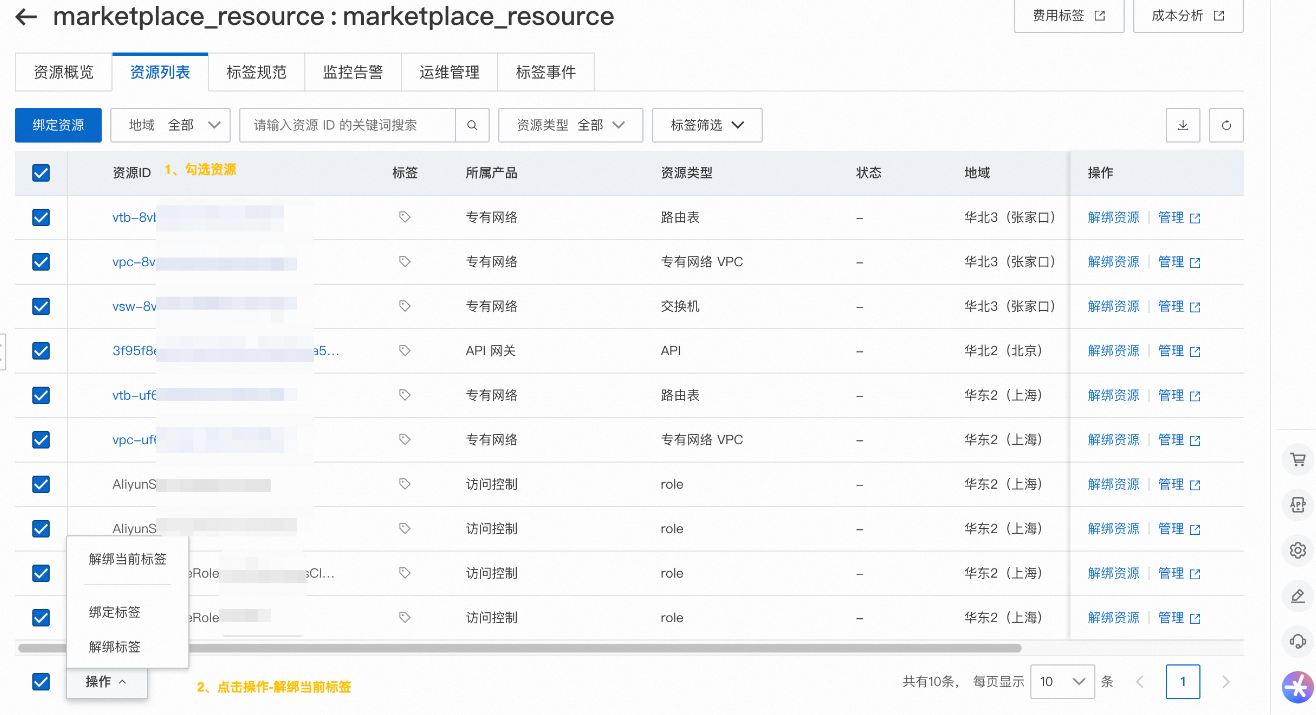Click the 状态 column header
Viewport: 1316px width, 715px height.
point(869,173)
